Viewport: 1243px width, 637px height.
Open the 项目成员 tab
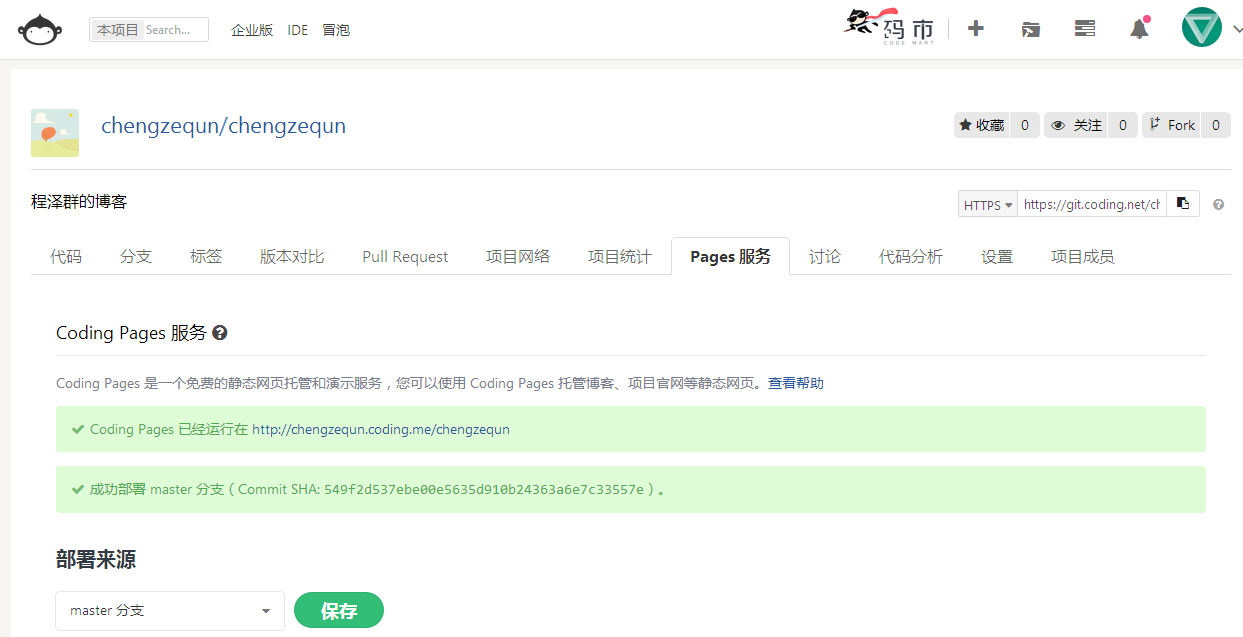point(1083,257)
